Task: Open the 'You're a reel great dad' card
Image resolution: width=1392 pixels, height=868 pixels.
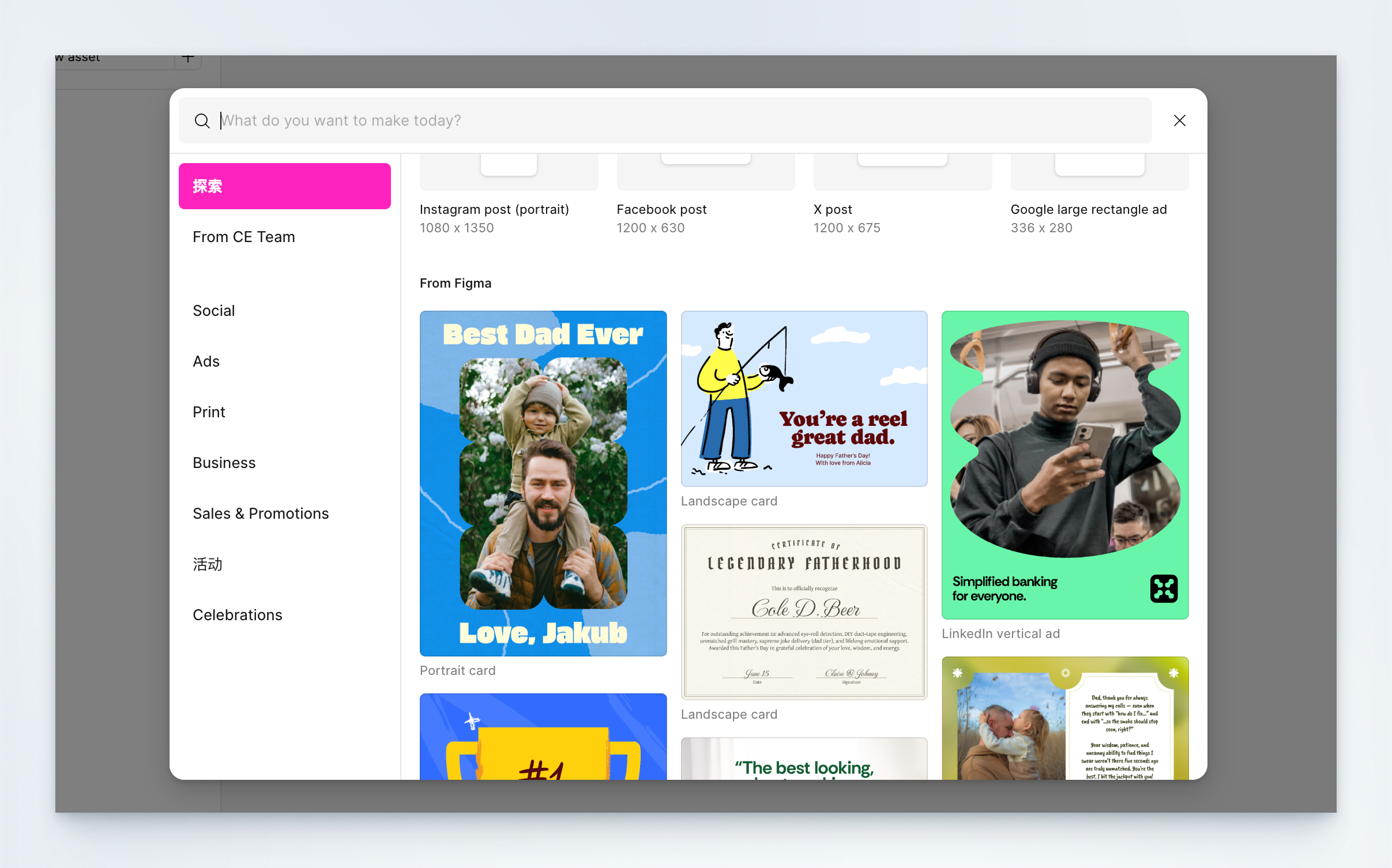Action: pyautogui.click(x=804, y=399)
